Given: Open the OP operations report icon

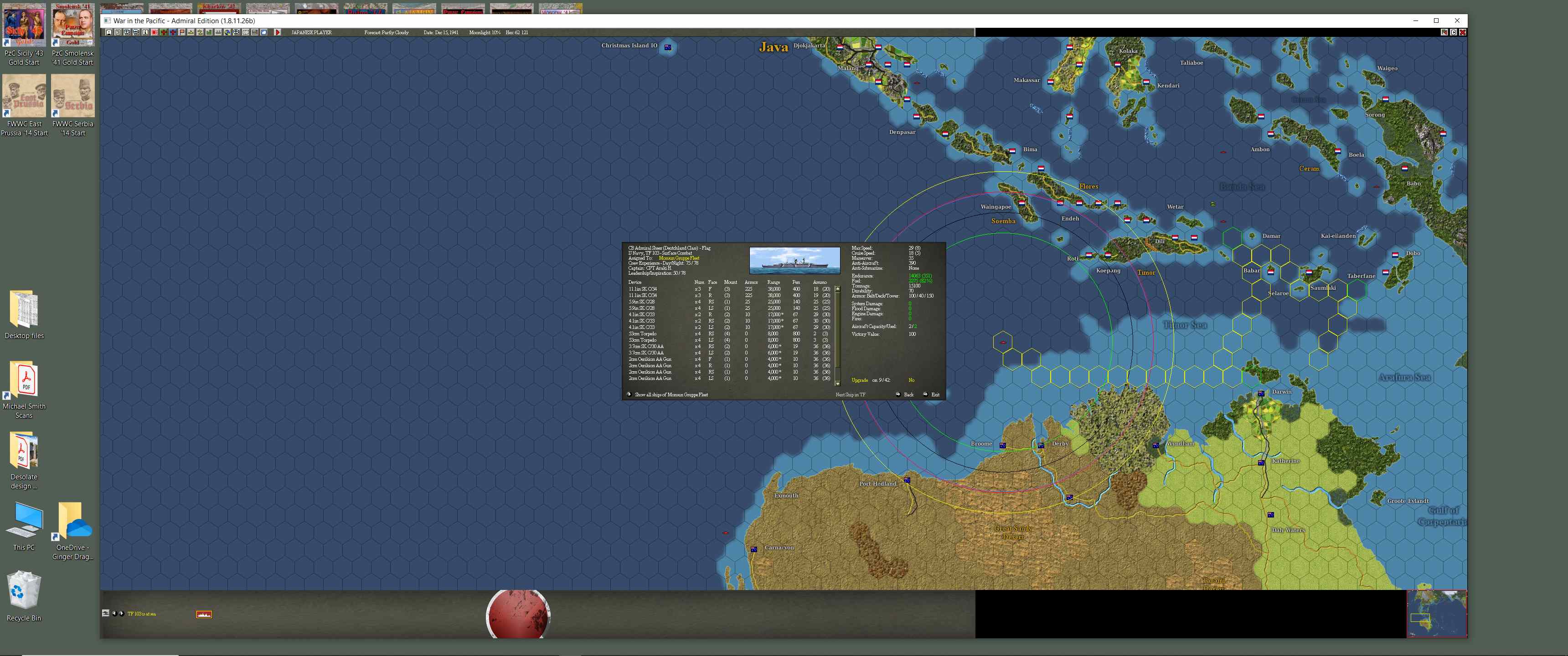Looking at the screenshot, I should 246,32.
